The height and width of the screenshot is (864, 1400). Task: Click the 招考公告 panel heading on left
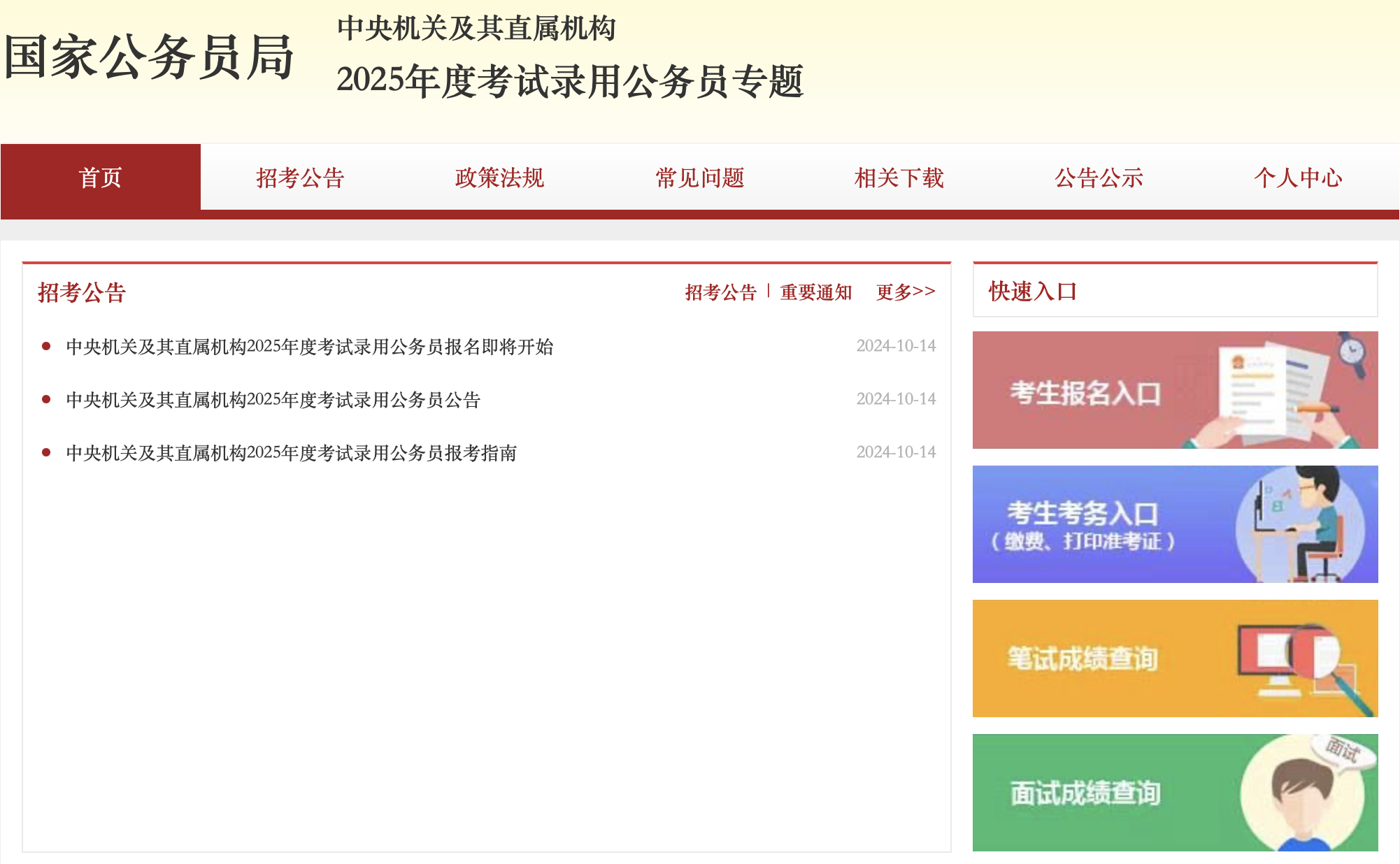tap(82, 292)
